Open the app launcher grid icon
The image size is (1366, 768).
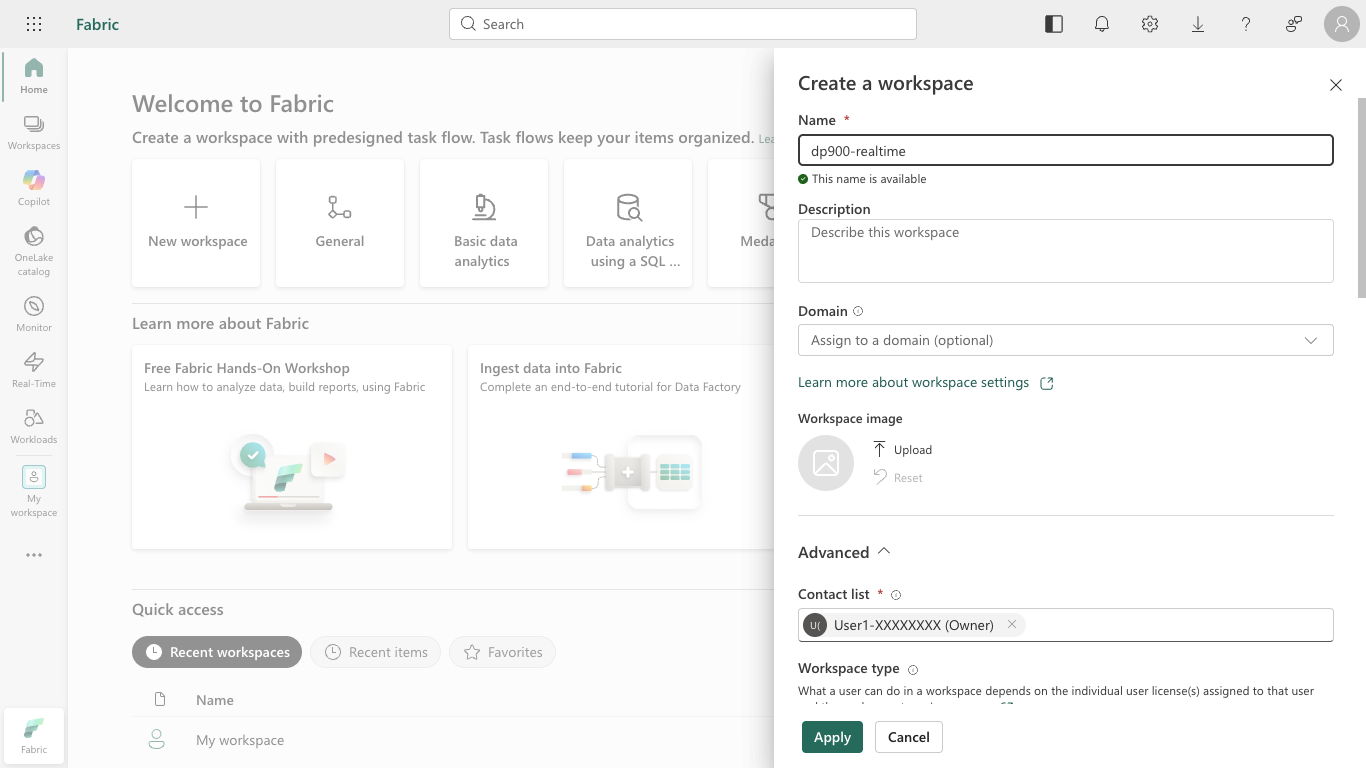[34, 24]
